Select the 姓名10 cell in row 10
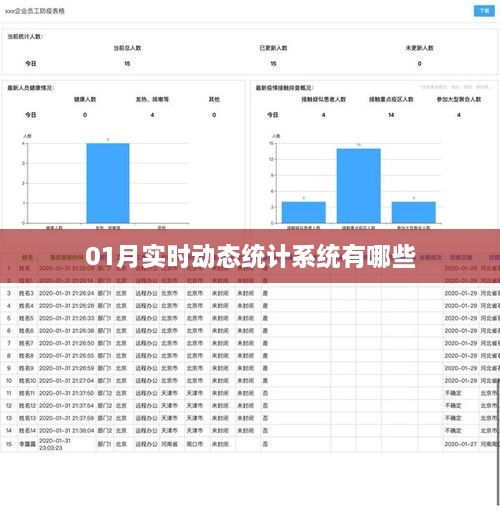The width and height of the screenshot is (500, 512). click(x=27, y=381)
